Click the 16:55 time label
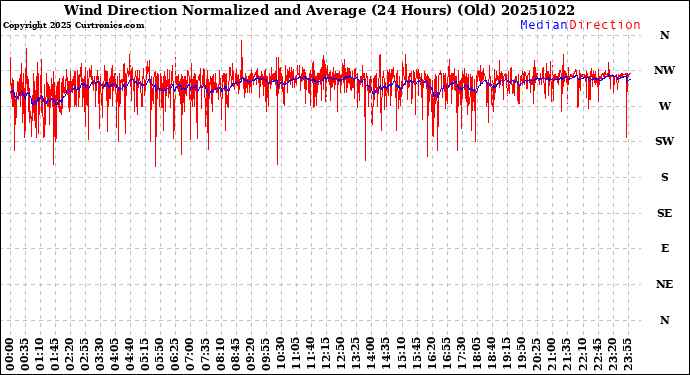The height and width of the screenshot is (375, 690). pyautogui.click(x=446, y=354)
